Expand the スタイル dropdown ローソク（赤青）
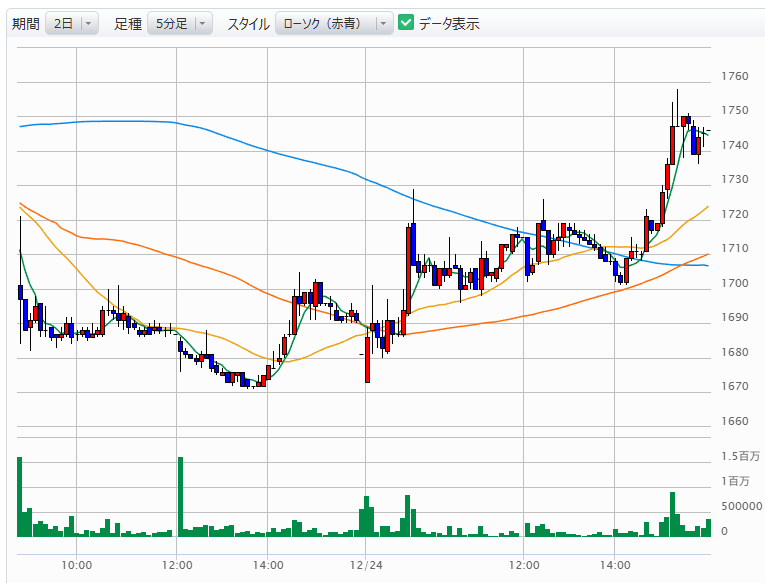765x583 pixels. [x=334, y=23]
